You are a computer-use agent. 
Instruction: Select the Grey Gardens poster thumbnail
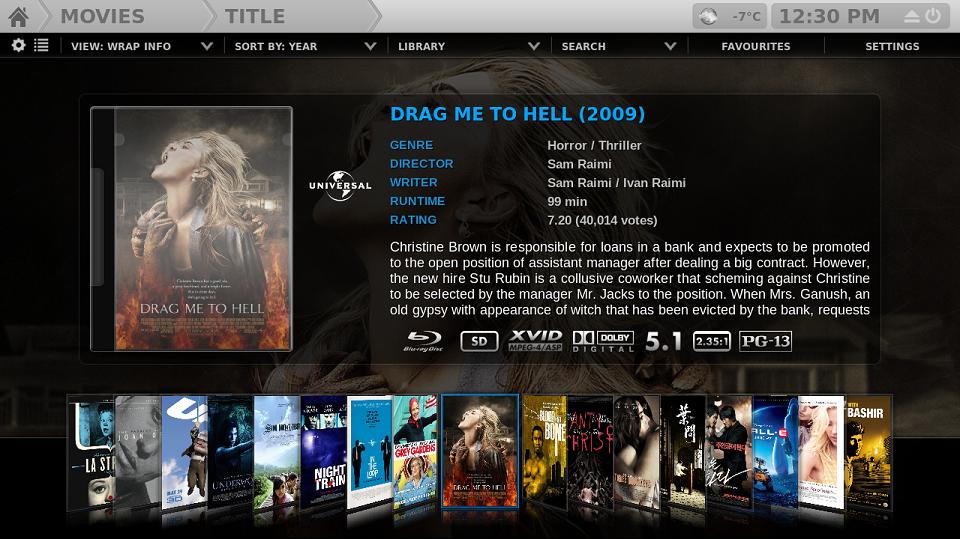pyautogui.click(x=416, y=451)
